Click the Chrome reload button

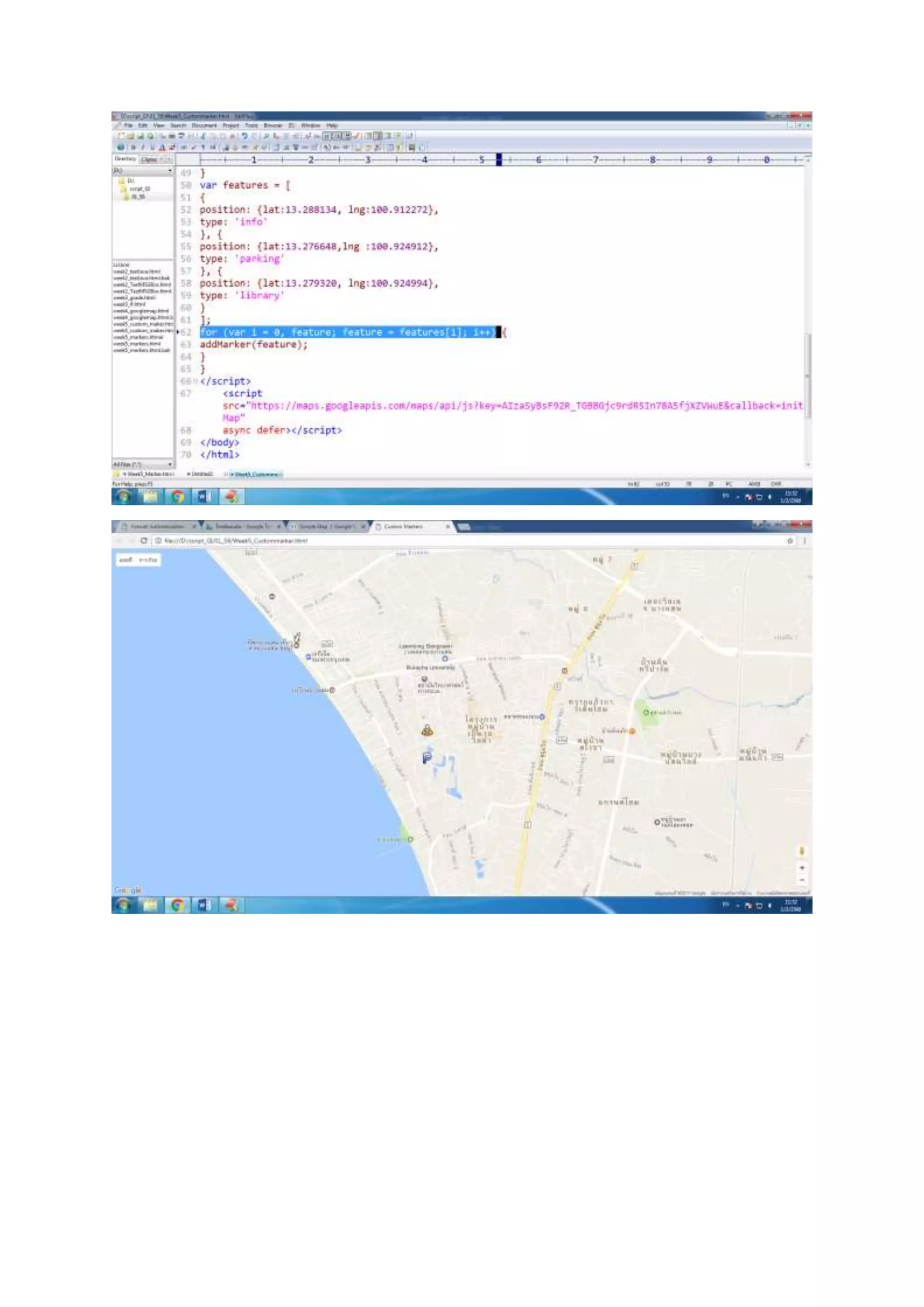144,541
